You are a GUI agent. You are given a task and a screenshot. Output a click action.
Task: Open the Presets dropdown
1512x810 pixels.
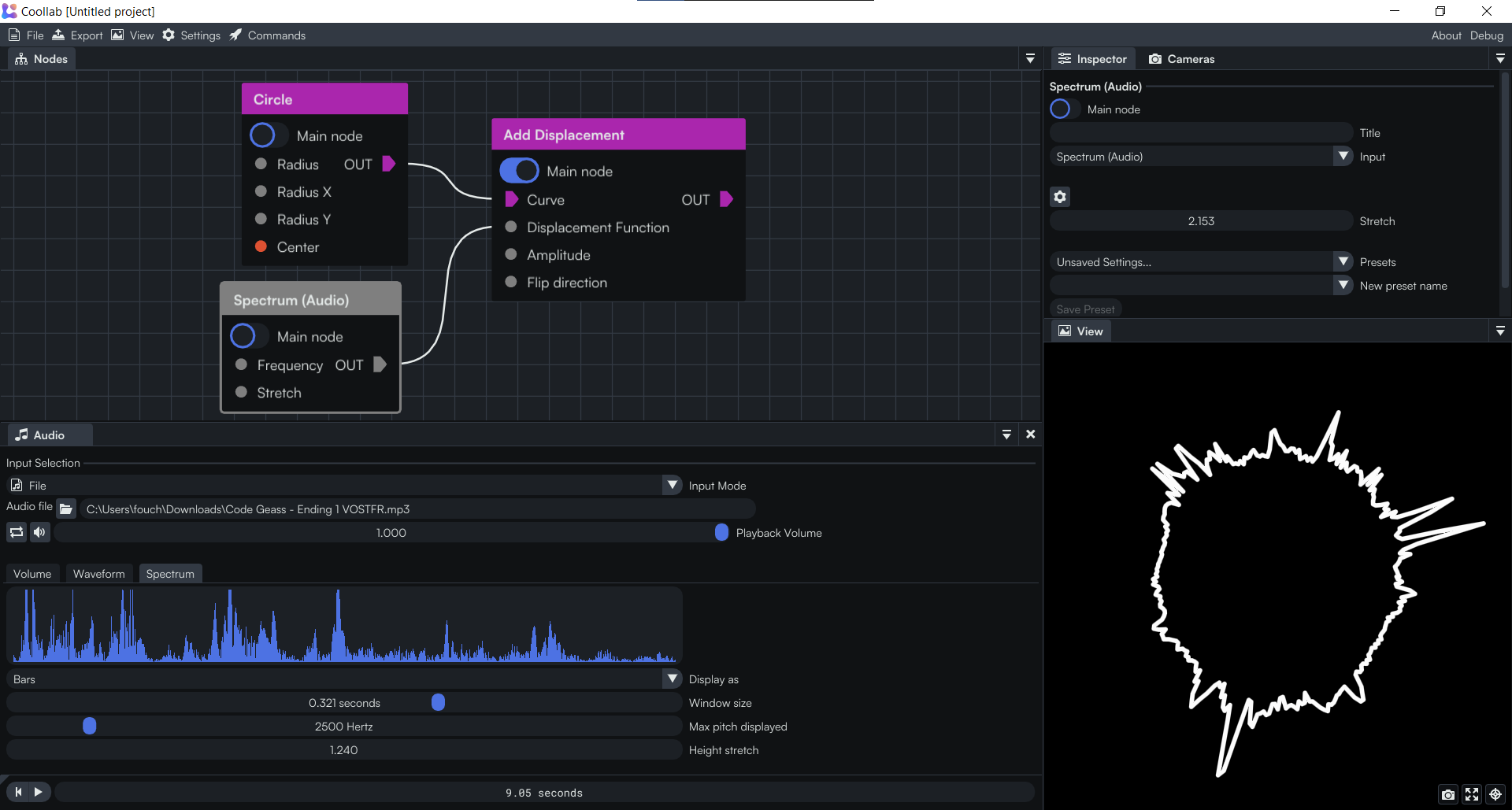(1343, 262)
